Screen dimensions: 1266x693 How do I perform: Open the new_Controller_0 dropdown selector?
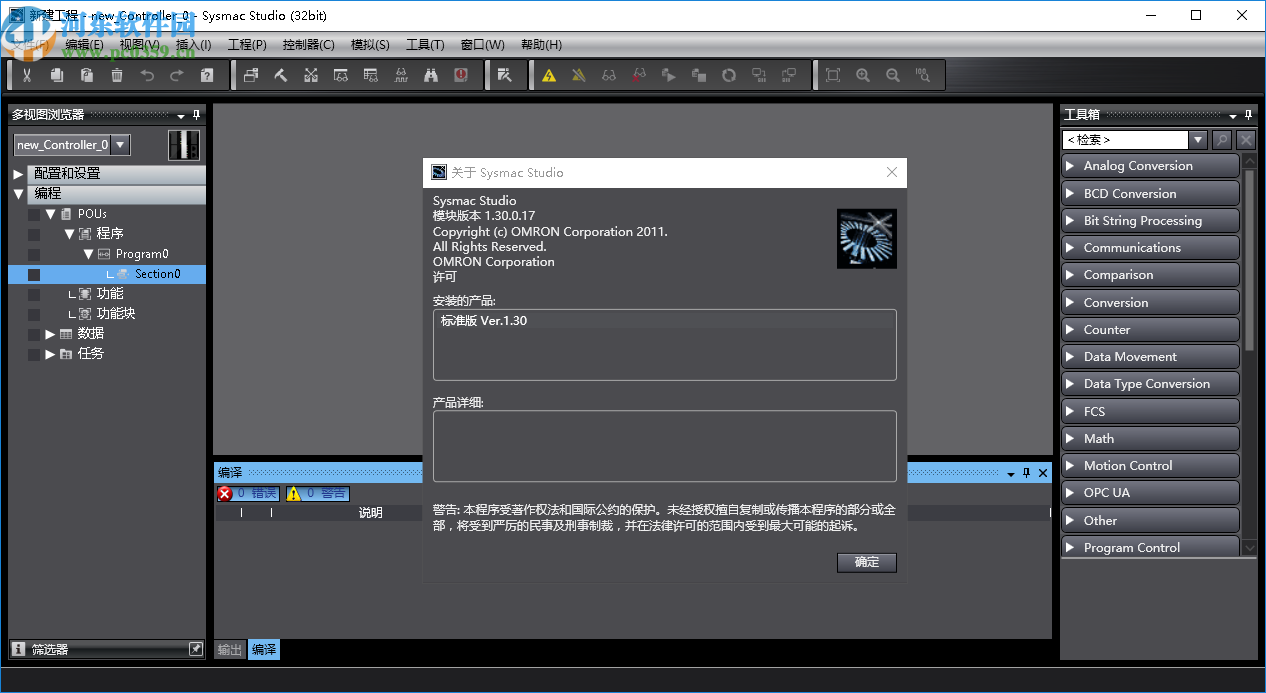(120, 144)
